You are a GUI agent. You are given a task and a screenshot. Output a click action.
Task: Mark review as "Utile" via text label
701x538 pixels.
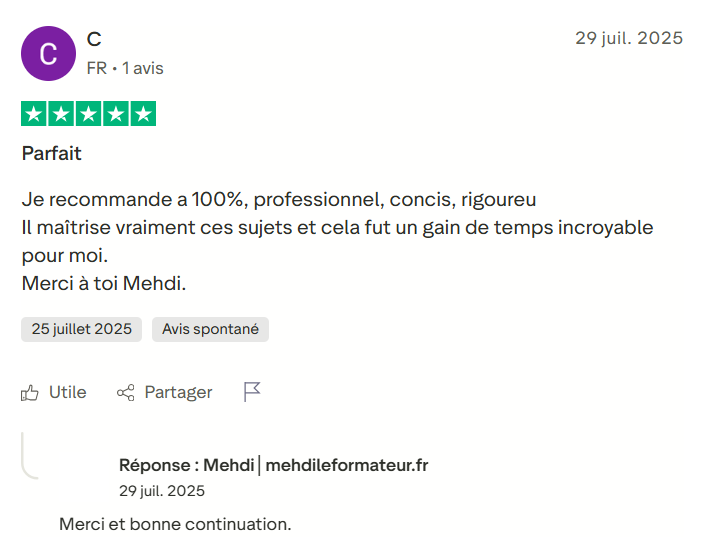68,393
